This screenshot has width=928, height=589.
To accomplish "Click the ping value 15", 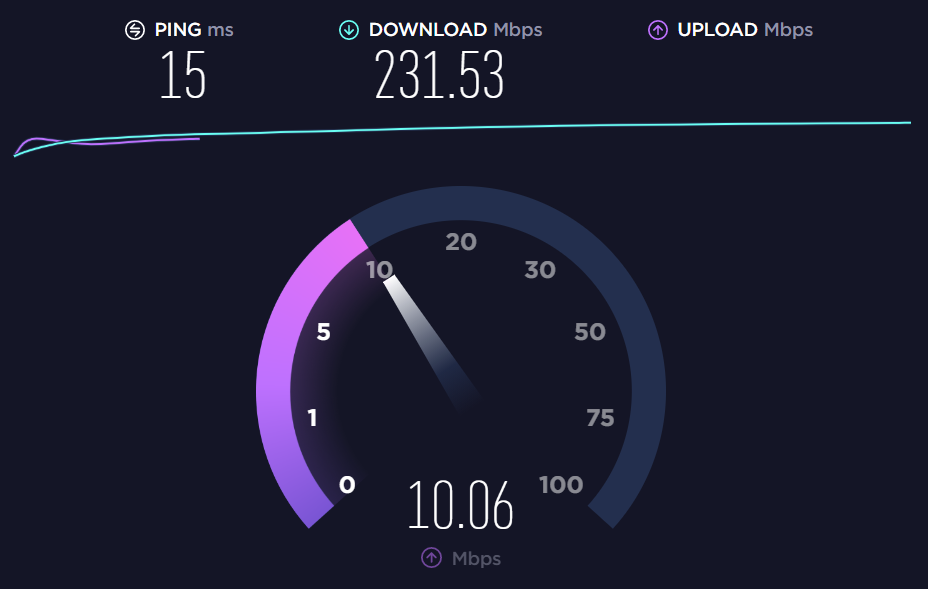I will tap(183, 75).
